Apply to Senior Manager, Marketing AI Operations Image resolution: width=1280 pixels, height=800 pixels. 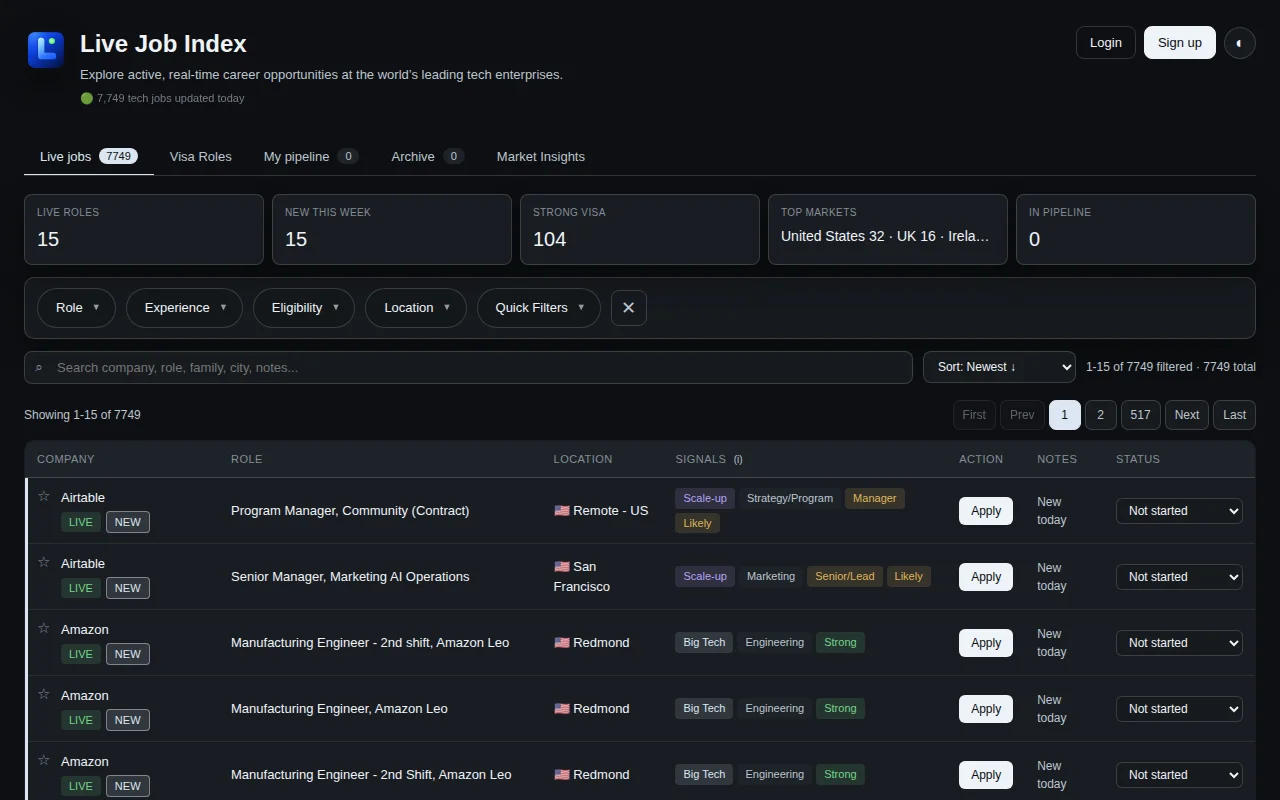point(986,577)
